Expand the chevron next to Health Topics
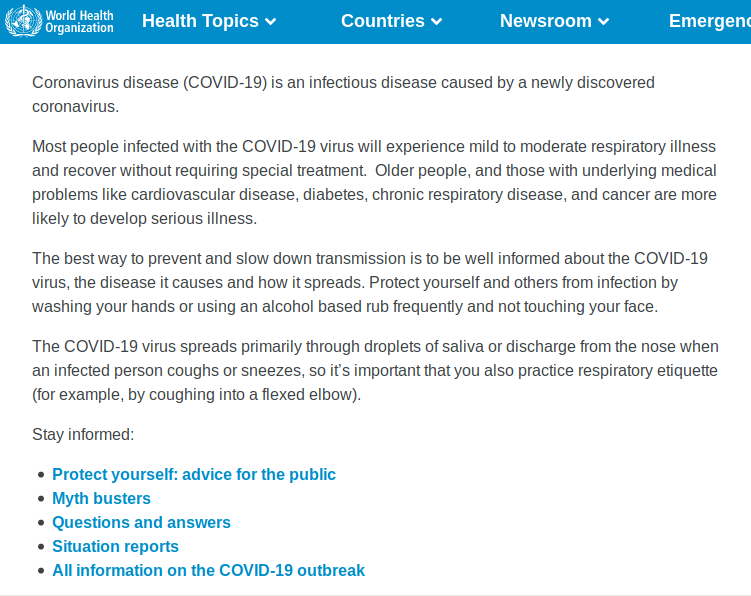The height and width of the screenshot is (596, 751). [x=271, y=22]
